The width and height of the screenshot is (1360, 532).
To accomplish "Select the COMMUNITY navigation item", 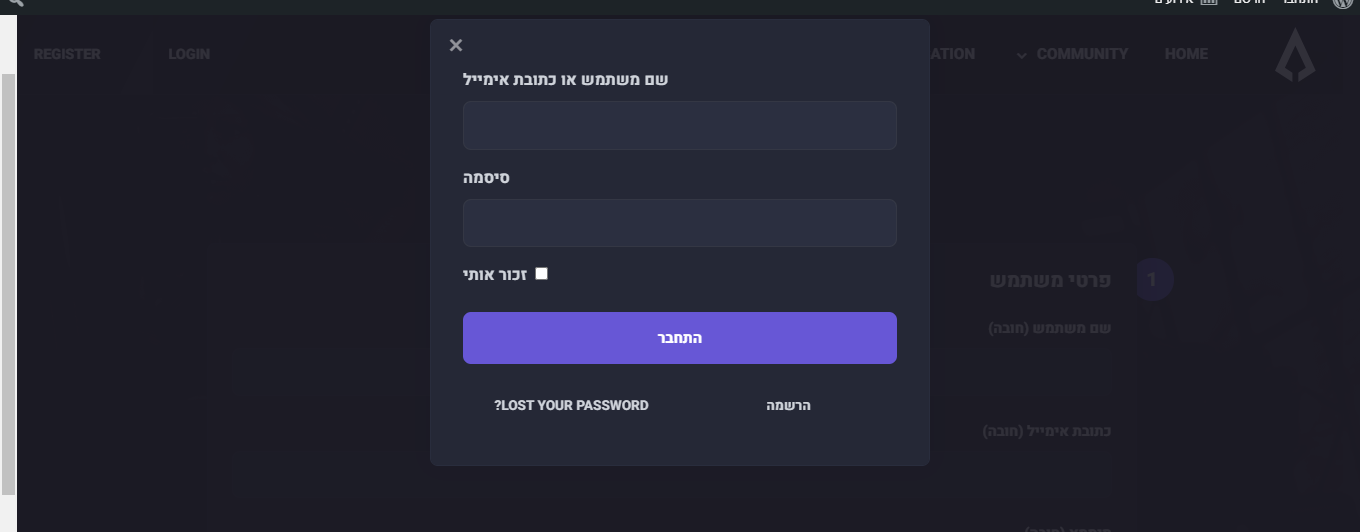I will (x=1082, y=54).
